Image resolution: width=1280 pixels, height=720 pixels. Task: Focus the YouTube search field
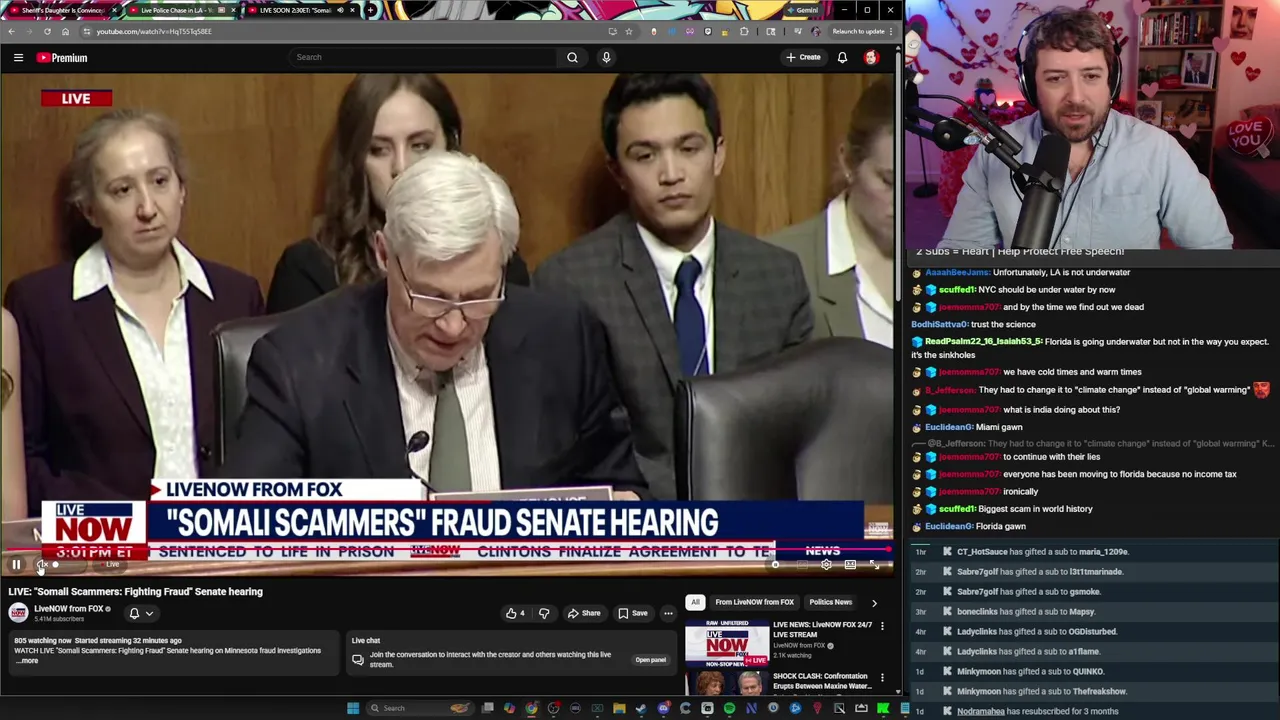[x=423, y=57]
